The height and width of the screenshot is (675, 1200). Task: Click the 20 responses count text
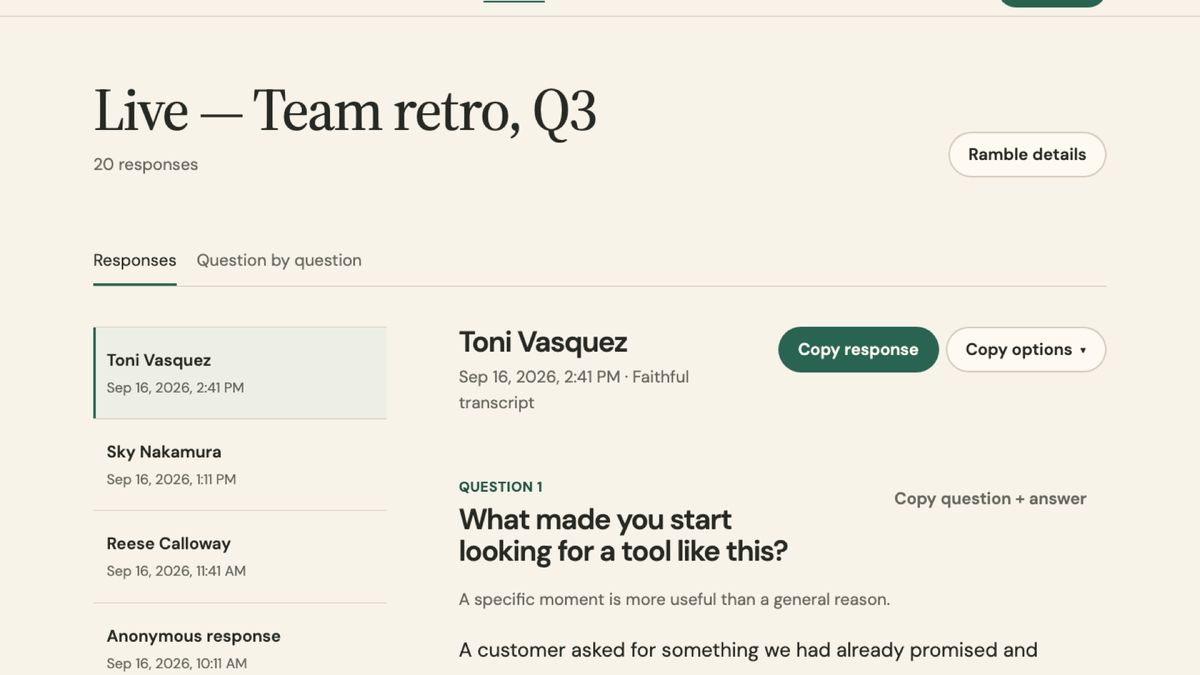point(146,165)
